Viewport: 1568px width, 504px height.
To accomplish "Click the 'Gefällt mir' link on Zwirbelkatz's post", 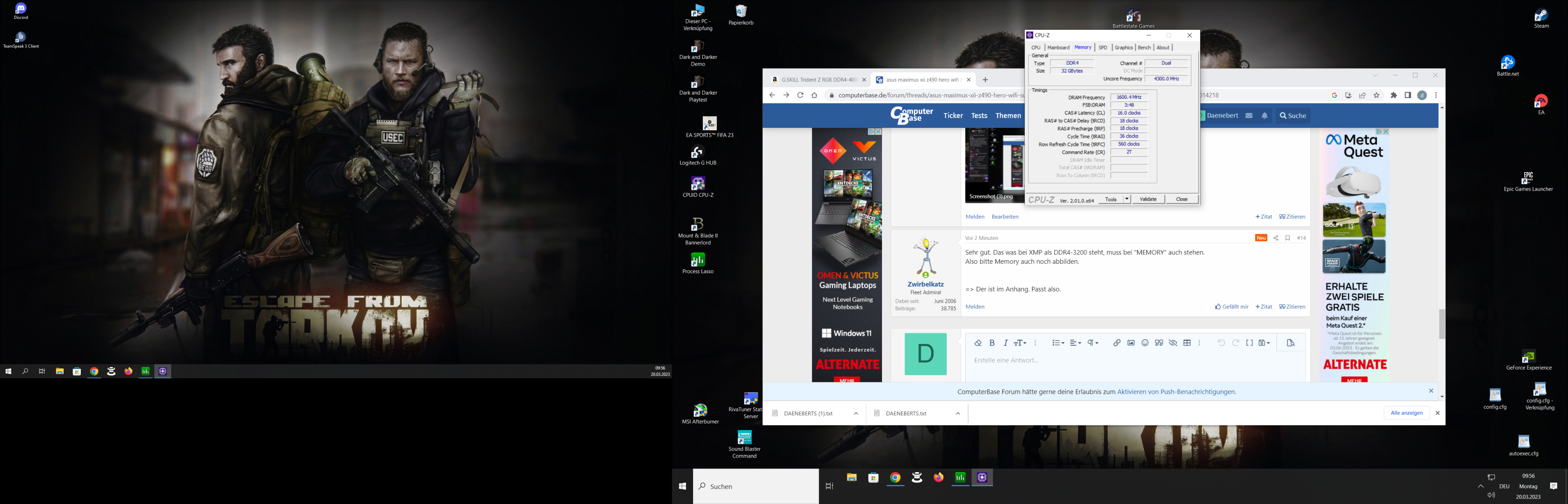I will (1232, 307).
